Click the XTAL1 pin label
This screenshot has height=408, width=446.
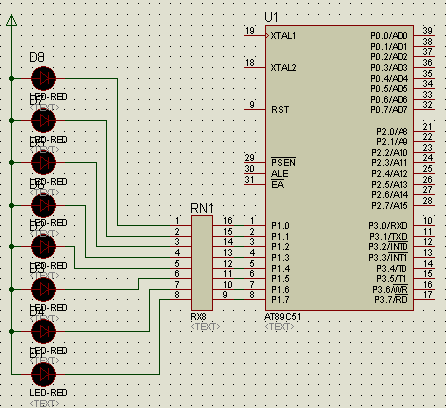pyautogui.click(x=283, y=36)
